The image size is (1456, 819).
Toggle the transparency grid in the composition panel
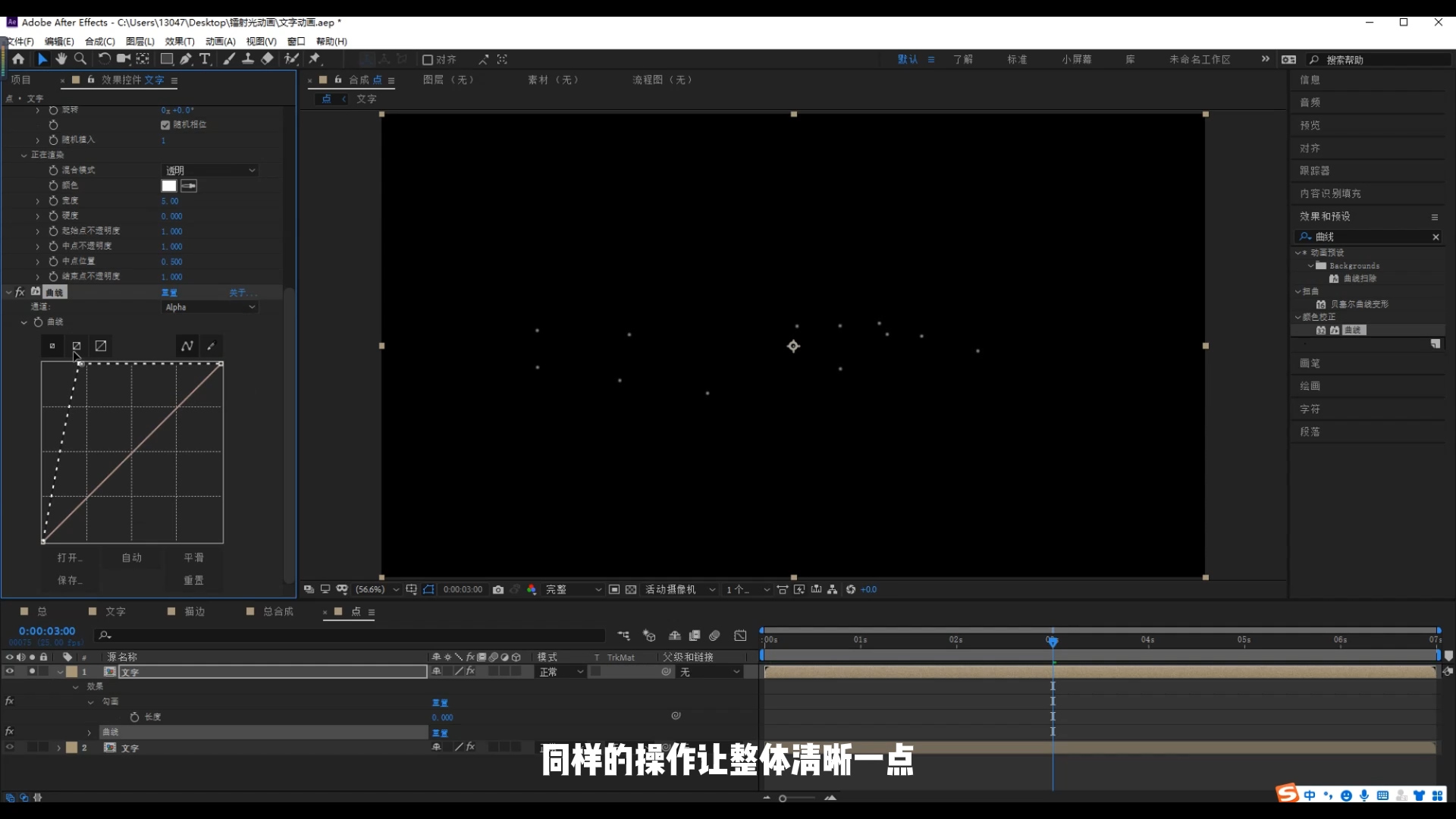click(x=631, y=589)
